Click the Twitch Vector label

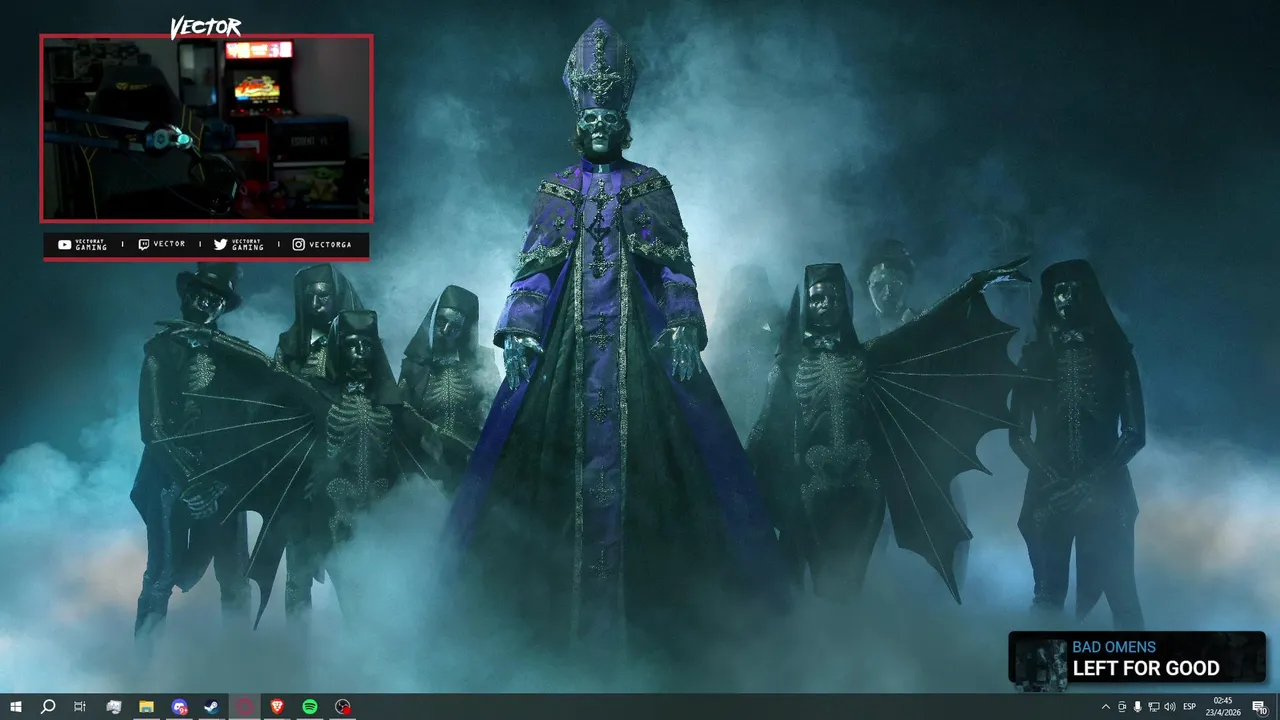tap(161, 244)
